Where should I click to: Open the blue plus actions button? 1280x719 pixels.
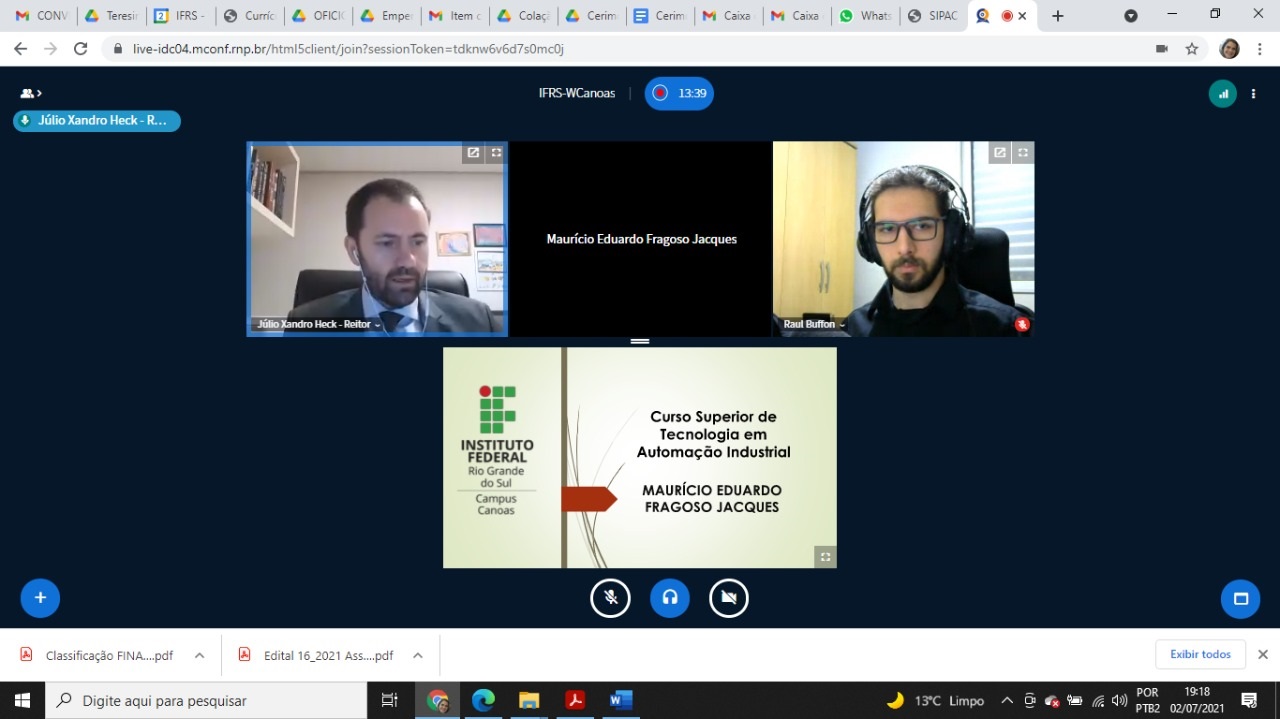40,598
